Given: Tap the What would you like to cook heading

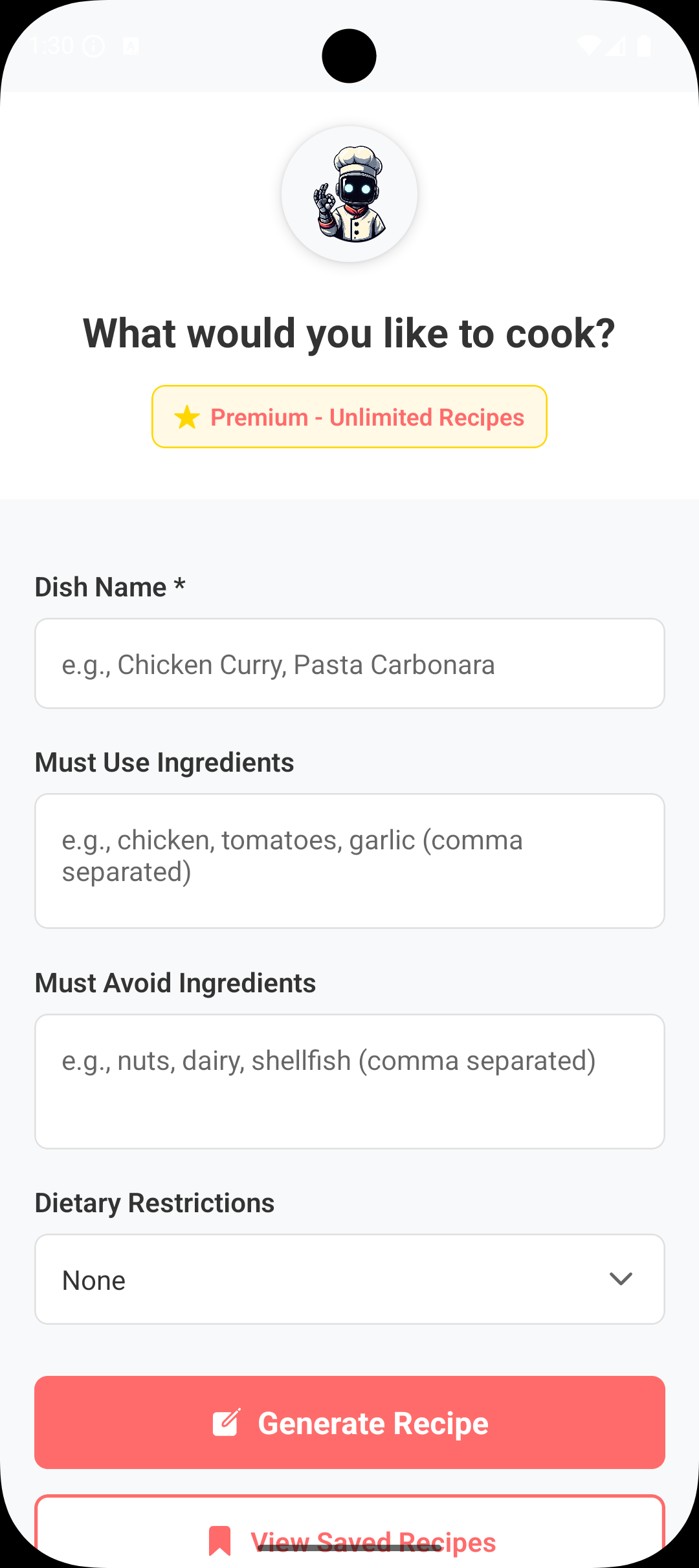Looking at the screenshot, I should click(x=349, y=334).
